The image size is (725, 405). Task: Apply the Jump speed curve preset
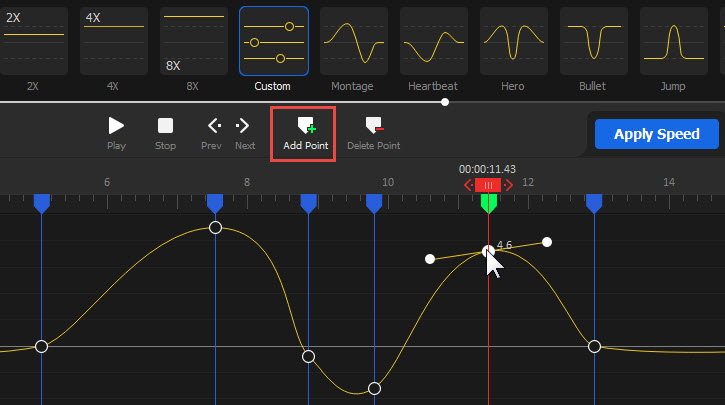tap(673, 41)
